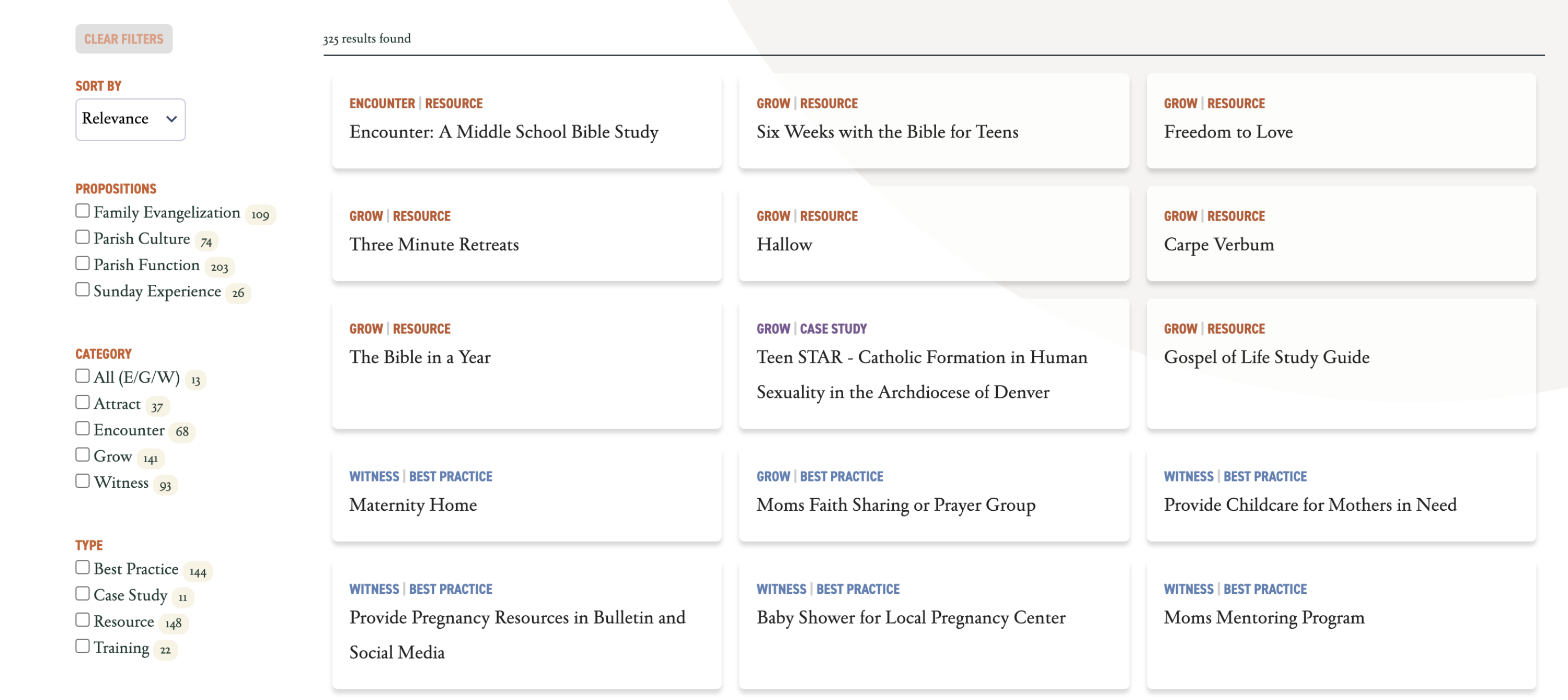Click the 109 count badge beside Family Evangelization
Image resolution: width=1568 pixels, height=700 pixels.
(x=260, y=215)
